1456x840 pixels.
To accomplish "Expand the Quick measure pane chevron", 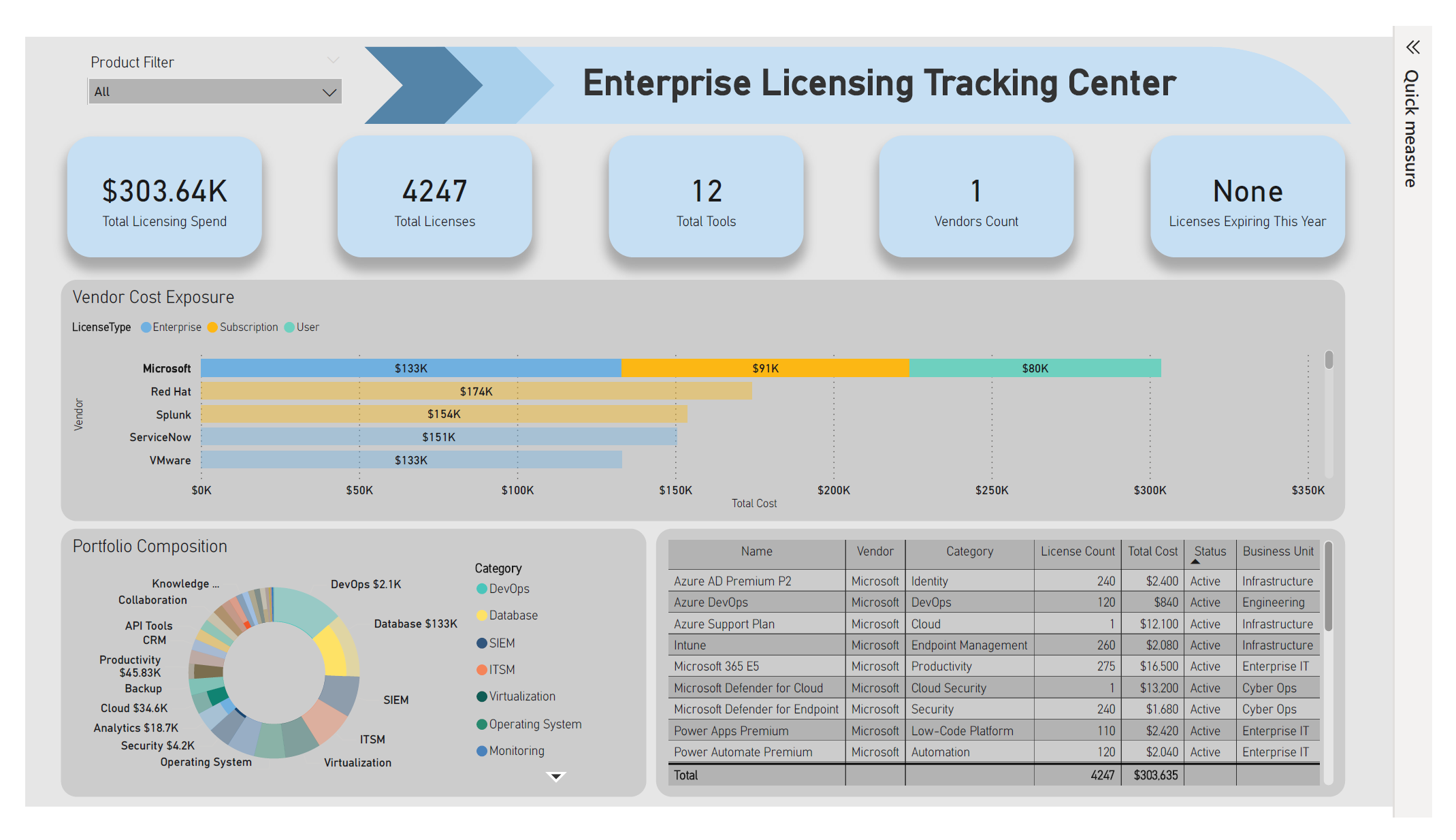I will (x=1412, y=48).
